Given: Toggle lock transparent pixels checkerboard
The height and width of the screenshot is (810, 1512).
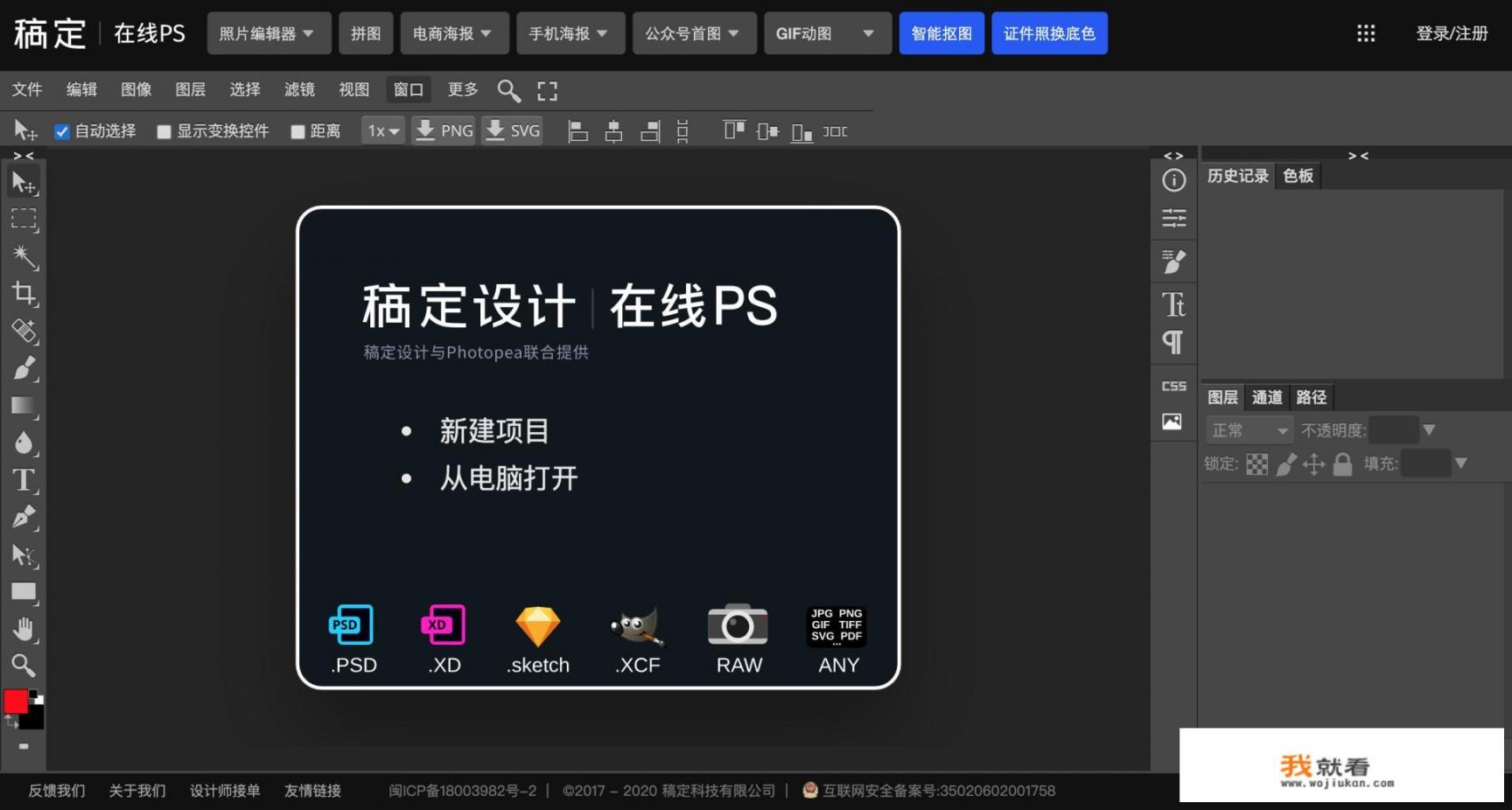Looking at the screenshot, I should (x=1256, y=464).
